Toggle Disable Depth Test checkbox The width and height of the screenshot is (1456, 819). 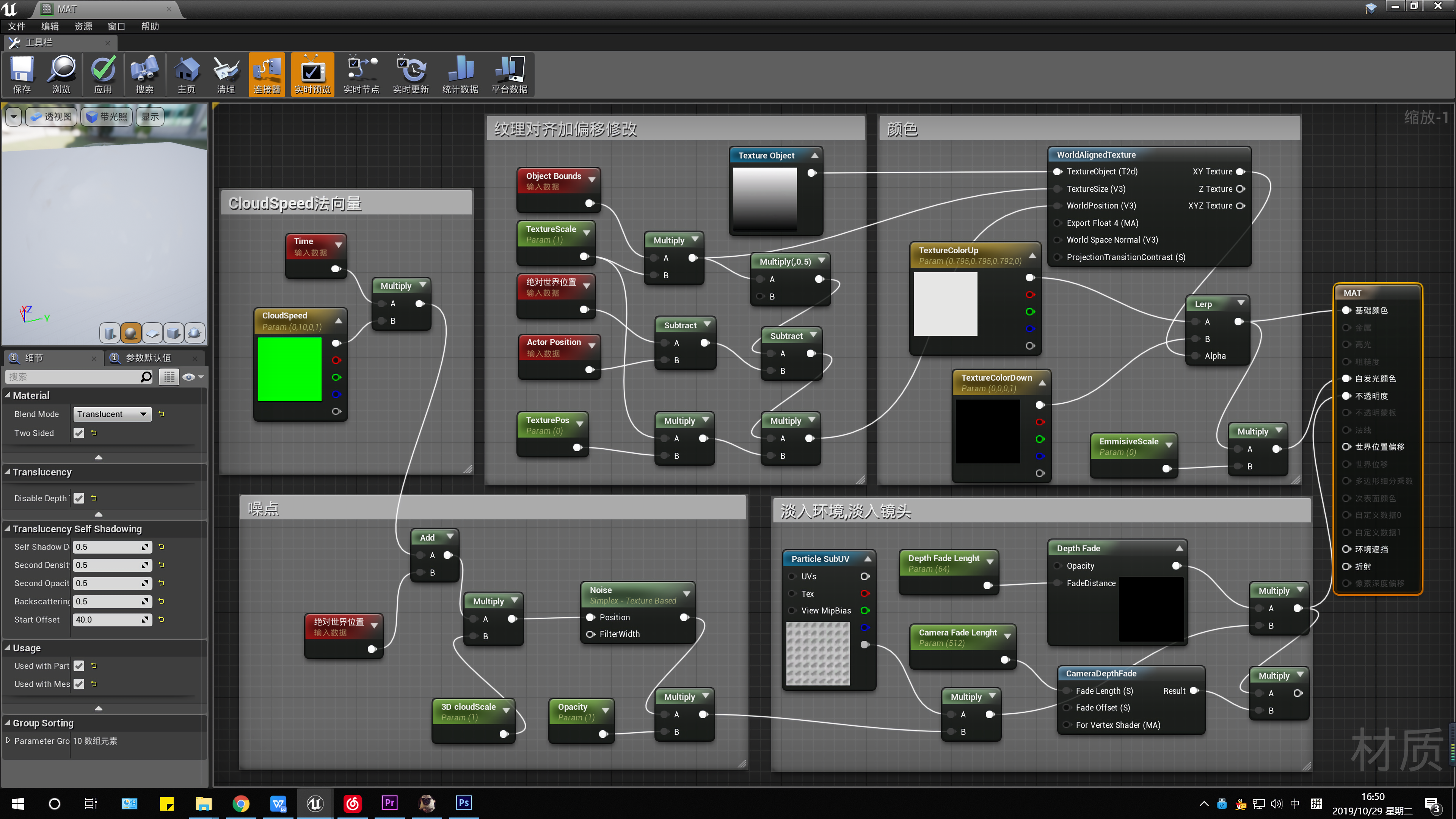click(x=79, y=498)
